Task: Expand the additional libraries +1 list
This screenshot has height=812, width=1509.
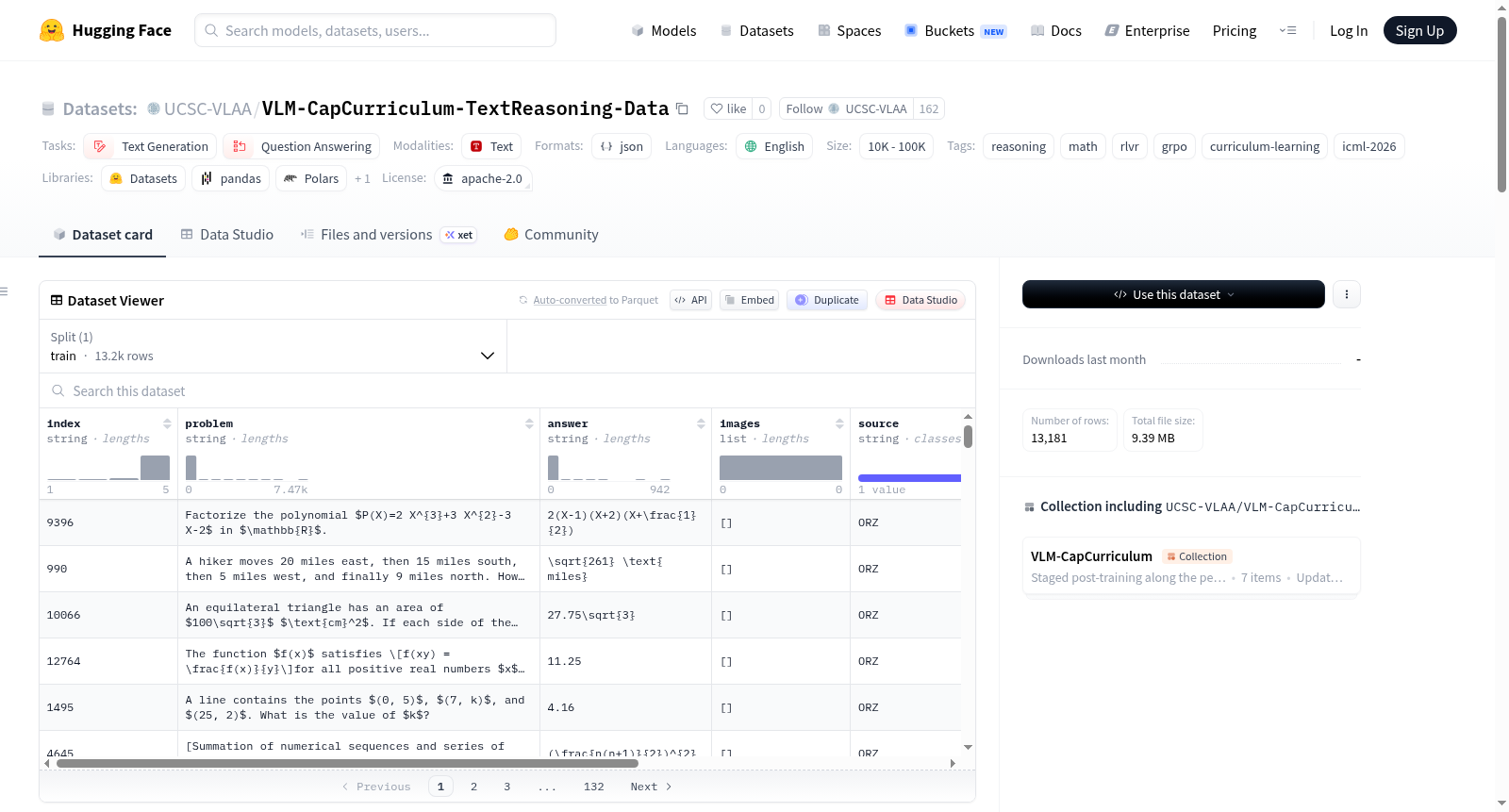Action: 362,179
